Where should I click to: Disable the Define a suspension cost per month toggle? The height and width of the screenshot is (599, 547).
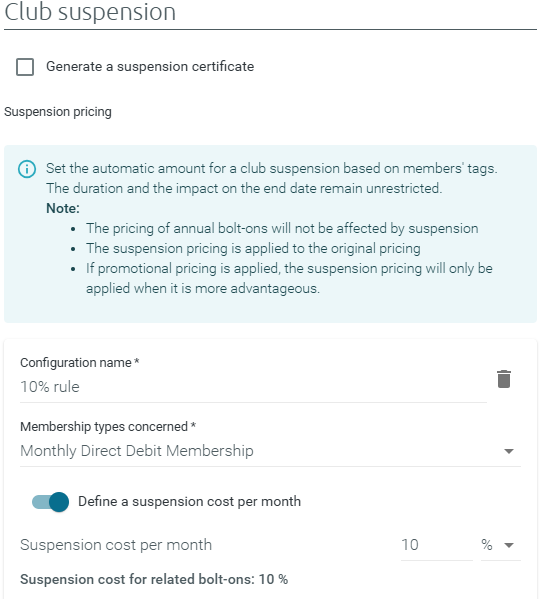50,502
